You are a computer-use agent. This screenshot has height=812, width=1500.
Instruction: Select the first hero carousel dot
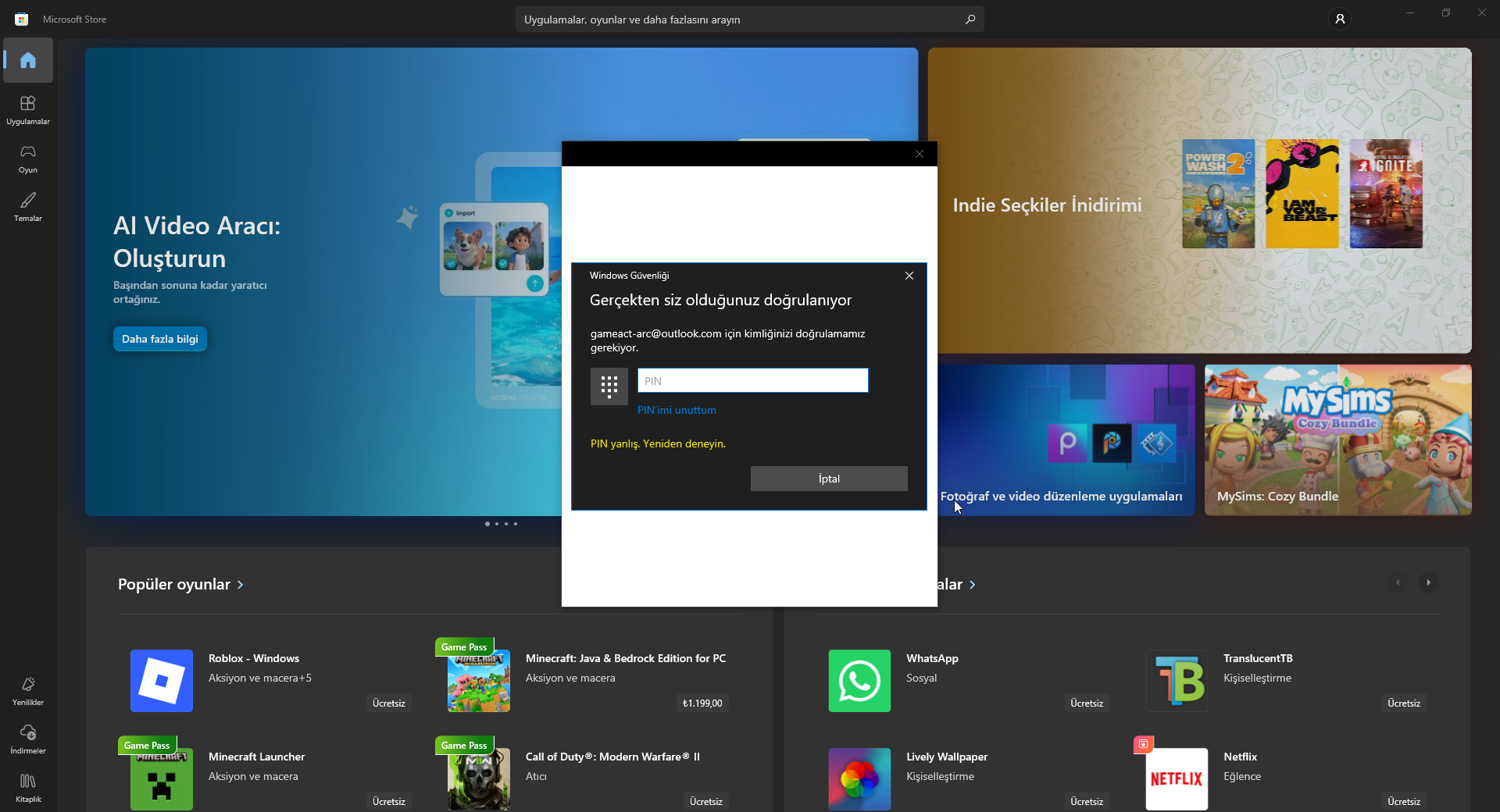point(487,524)
